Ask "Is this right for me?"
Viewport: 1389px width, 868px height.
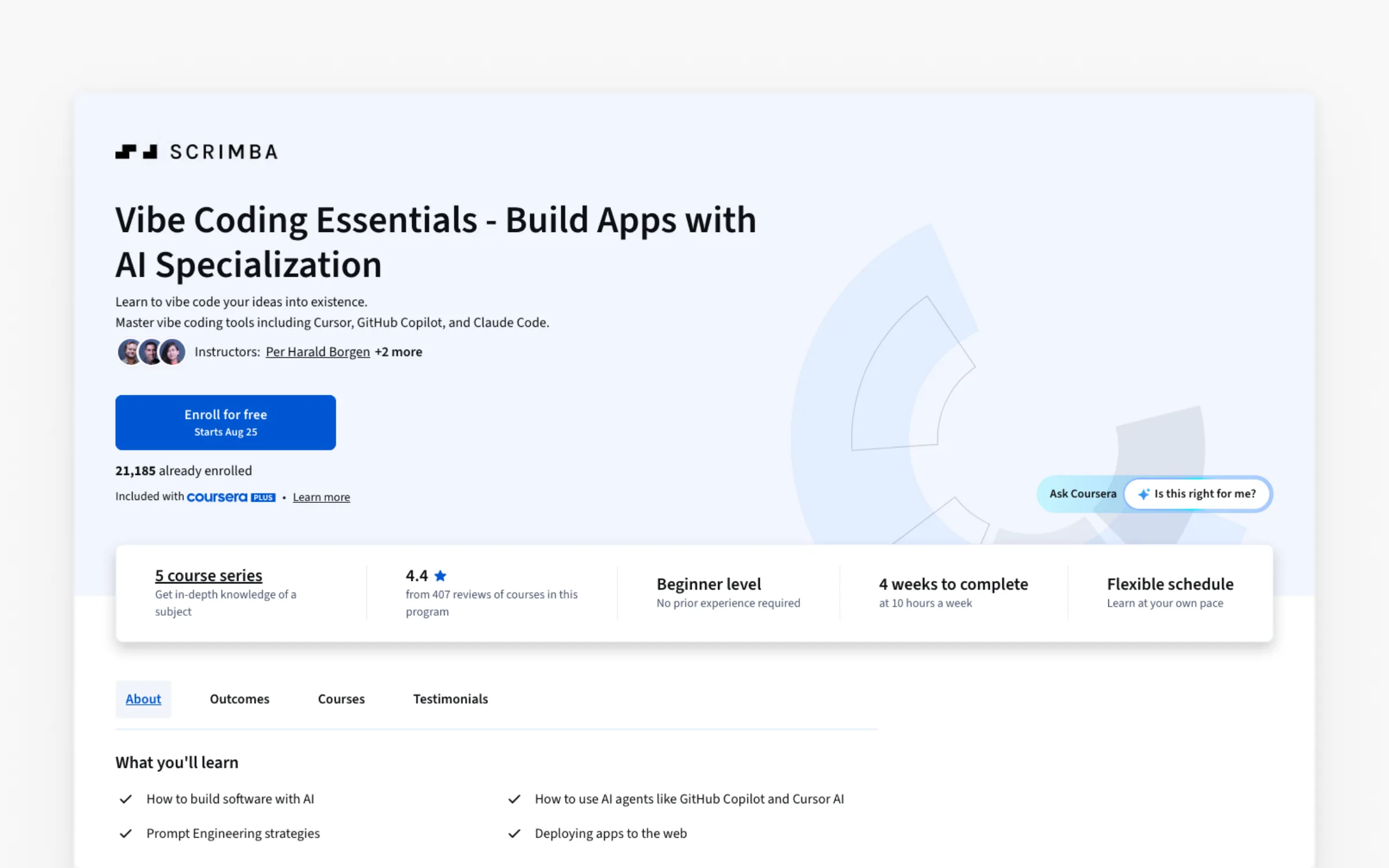point(1197,494)
